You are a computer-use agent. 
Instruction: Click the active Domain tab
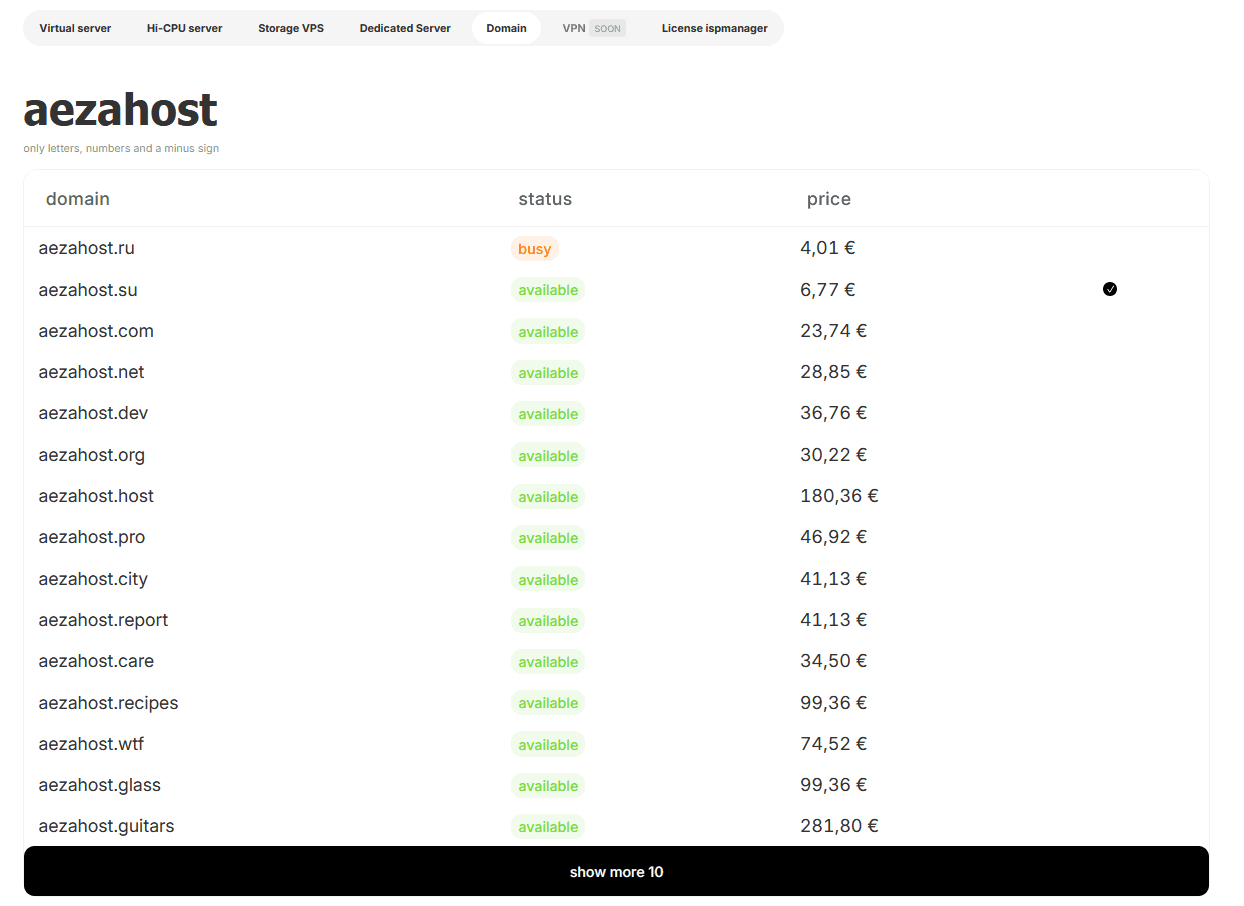506,28
